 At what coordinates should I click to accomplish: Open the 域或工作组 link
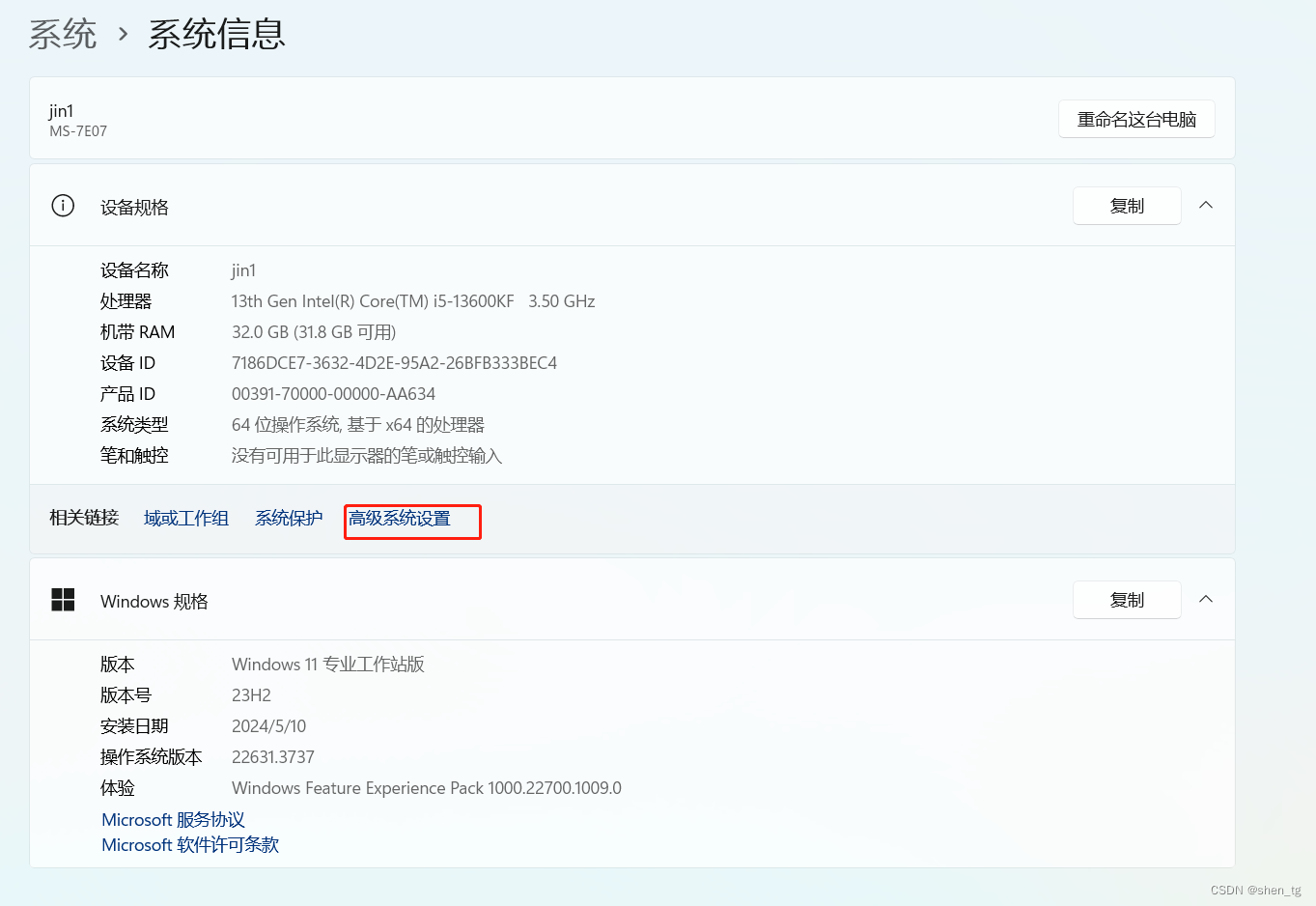click(186, 519)
